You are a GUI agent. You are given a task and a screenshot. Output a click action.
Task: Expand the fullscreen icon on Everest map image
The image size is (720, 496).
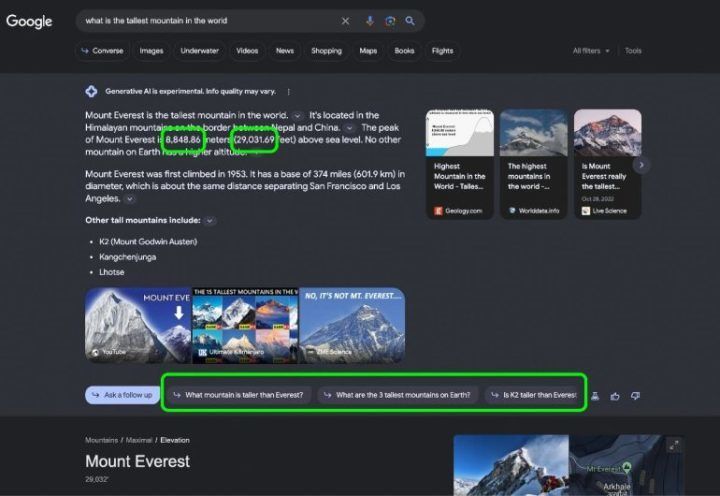coord(674,445)
